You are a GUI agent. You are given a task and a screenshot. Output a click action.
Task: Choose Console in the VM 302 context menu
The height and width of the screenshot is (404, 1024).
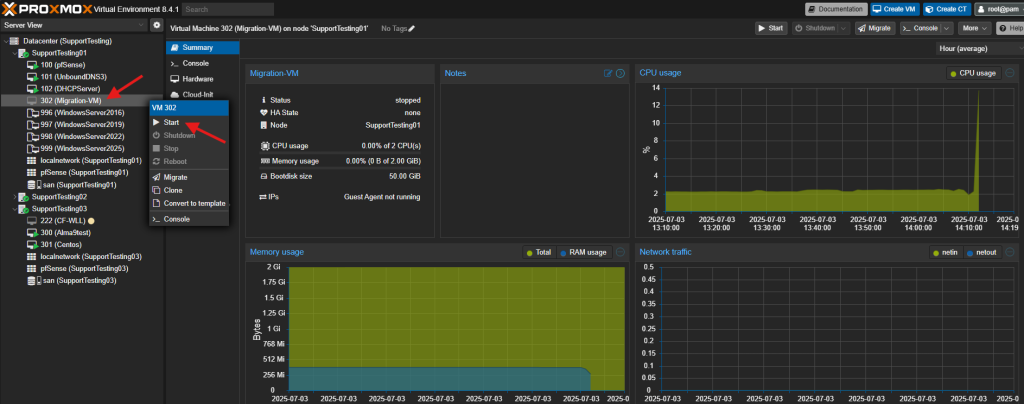tap(189, 219)
